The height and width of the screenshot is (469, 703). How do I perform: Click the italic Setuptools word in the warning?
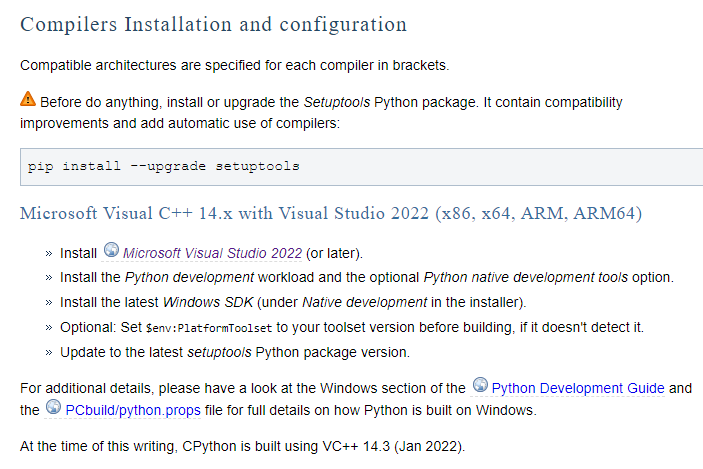click(337, 103)
